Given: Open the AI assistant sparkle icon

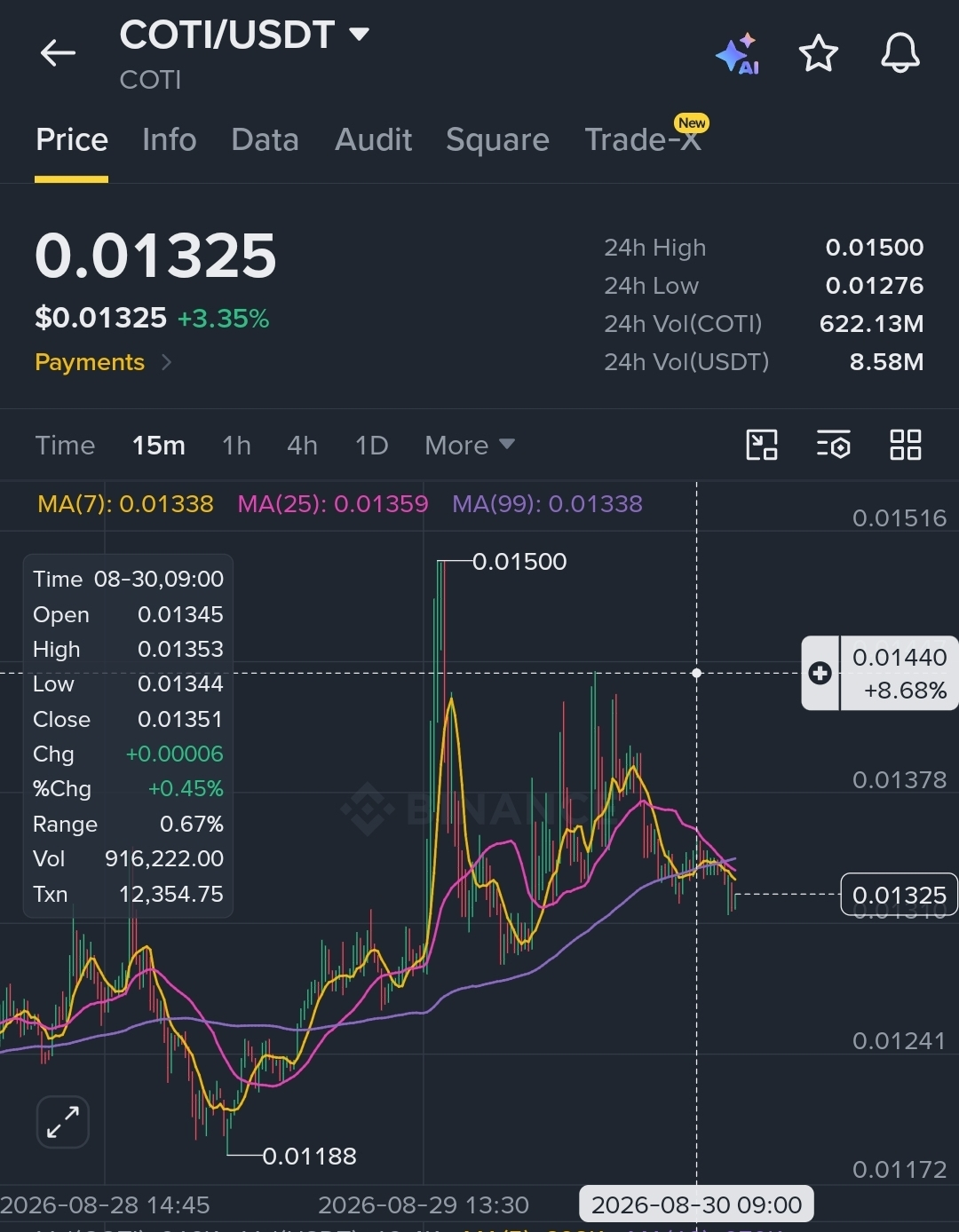Looking at the screenshot, I should coord(737,54).
